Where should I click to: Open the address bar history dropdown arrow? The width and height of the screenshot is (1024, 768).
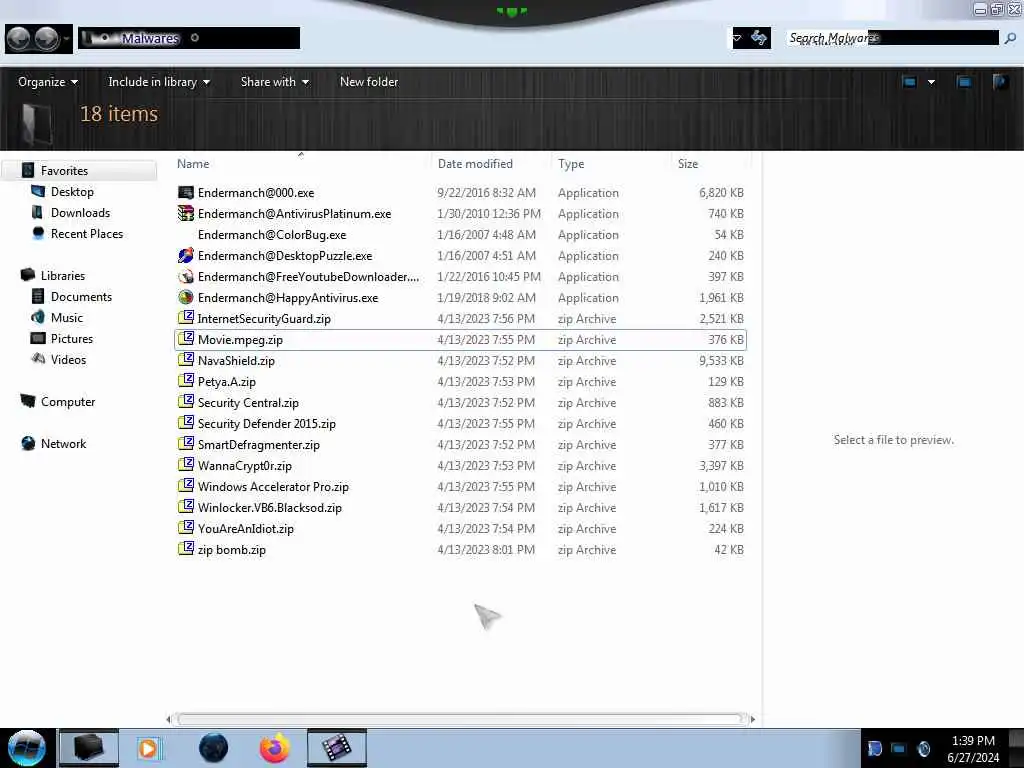point(737,38)
